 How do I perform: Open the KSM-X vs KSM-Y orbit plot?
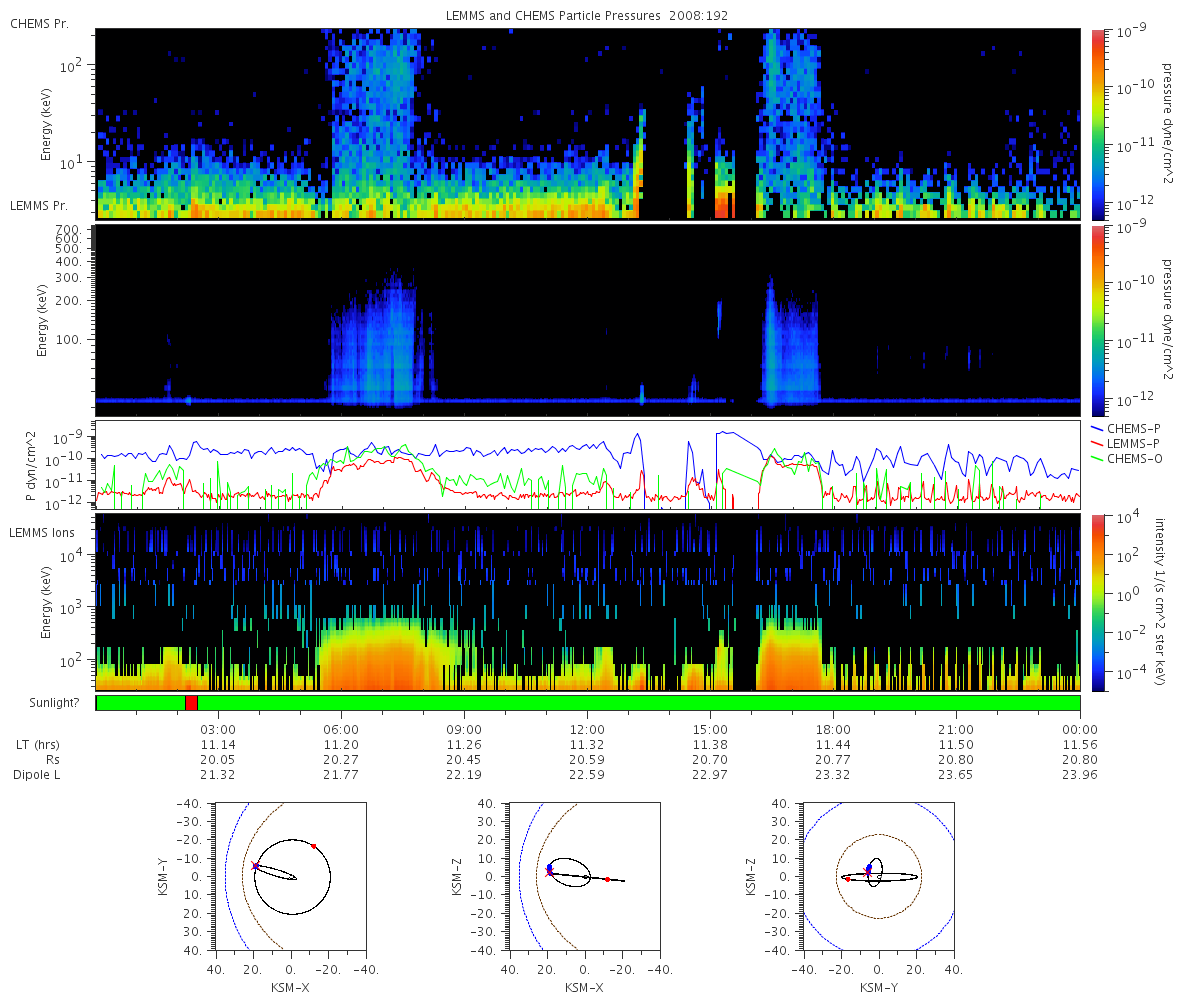(x=291, y=876)
